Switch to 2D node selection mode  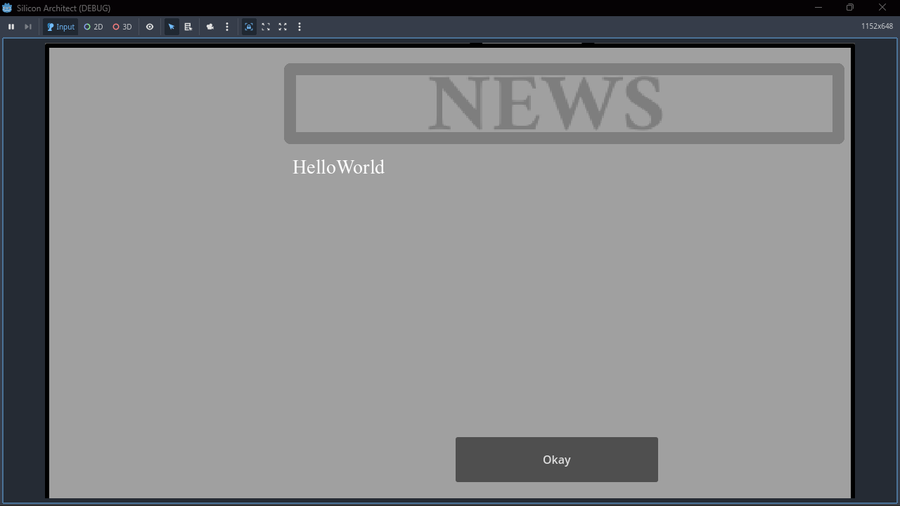[94, 27]
